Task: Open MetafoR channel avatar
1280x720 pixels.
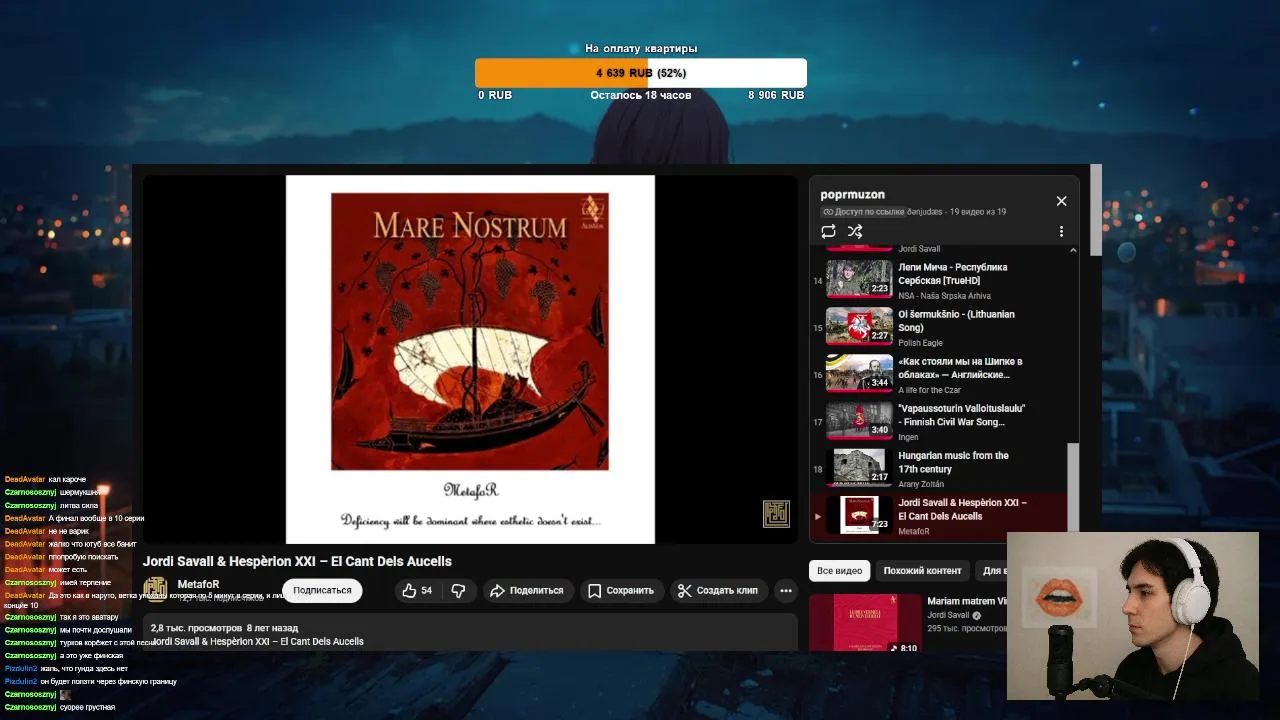Action: coord(155,590)
